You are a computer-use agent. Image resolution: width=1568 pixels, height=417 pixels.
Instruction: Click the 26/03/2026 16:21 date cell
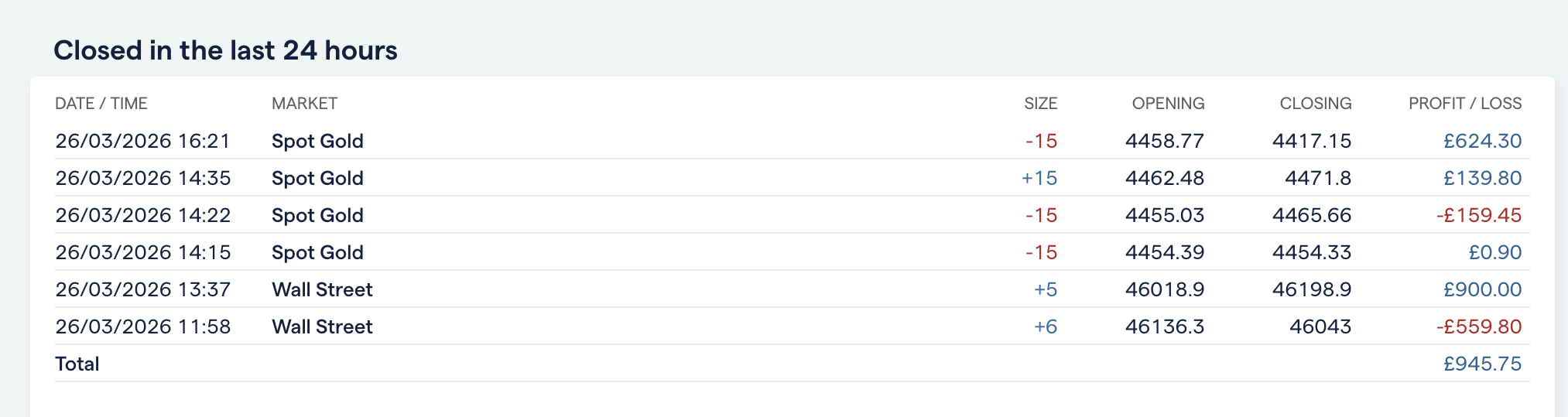point(143,141)
